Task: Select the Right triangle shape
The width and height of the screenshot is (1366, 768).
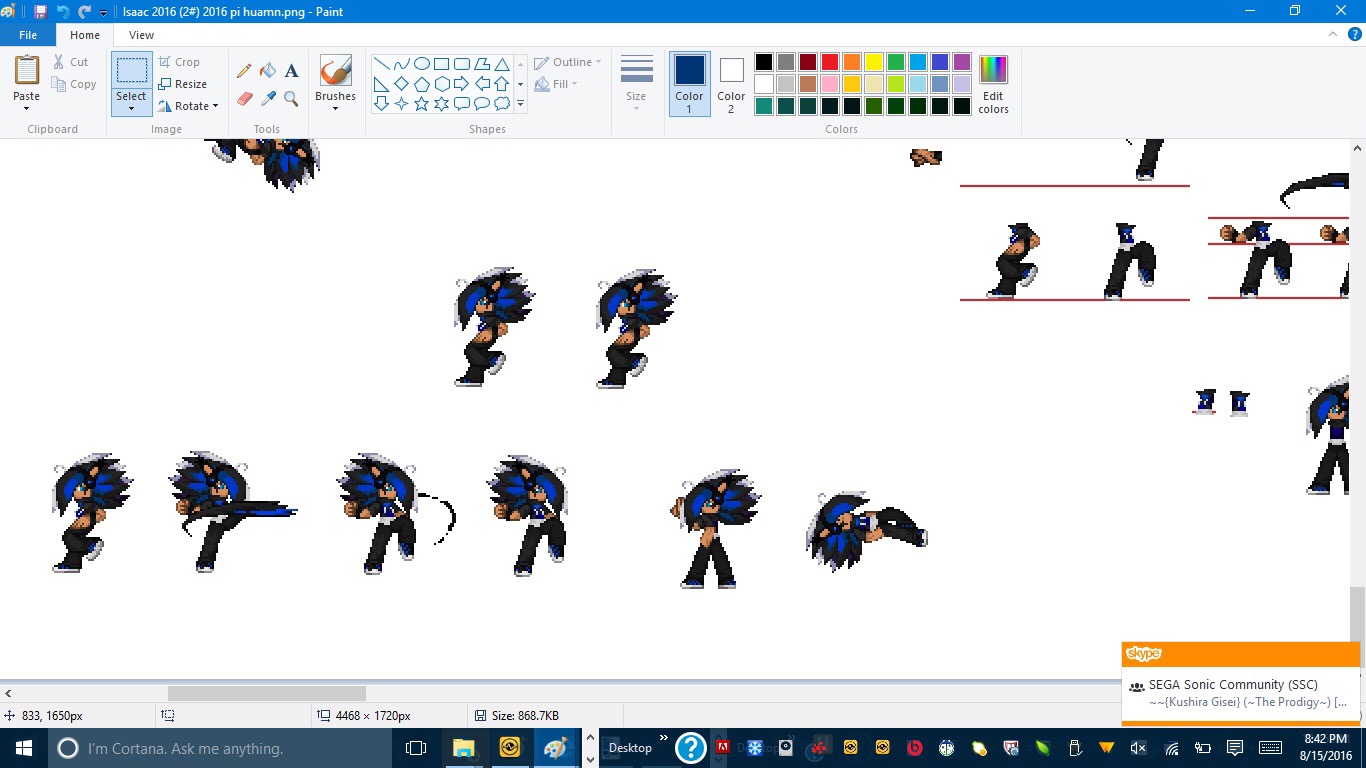Action: coord(381,83)
